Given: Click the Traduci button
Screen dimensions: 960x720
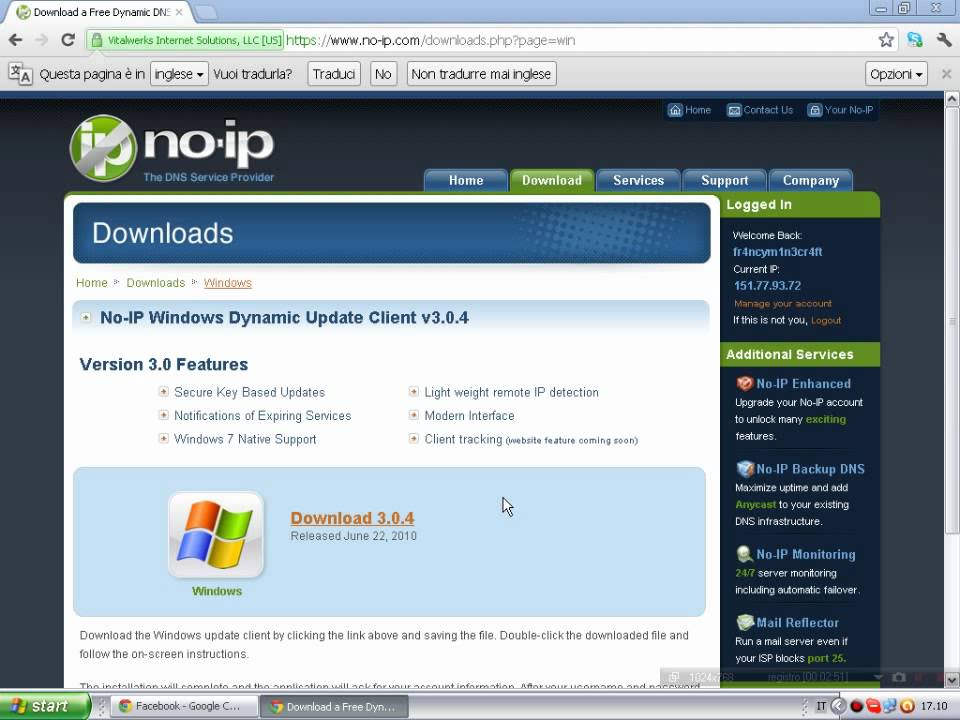Looking at the screenshot, I should point(334,74).
